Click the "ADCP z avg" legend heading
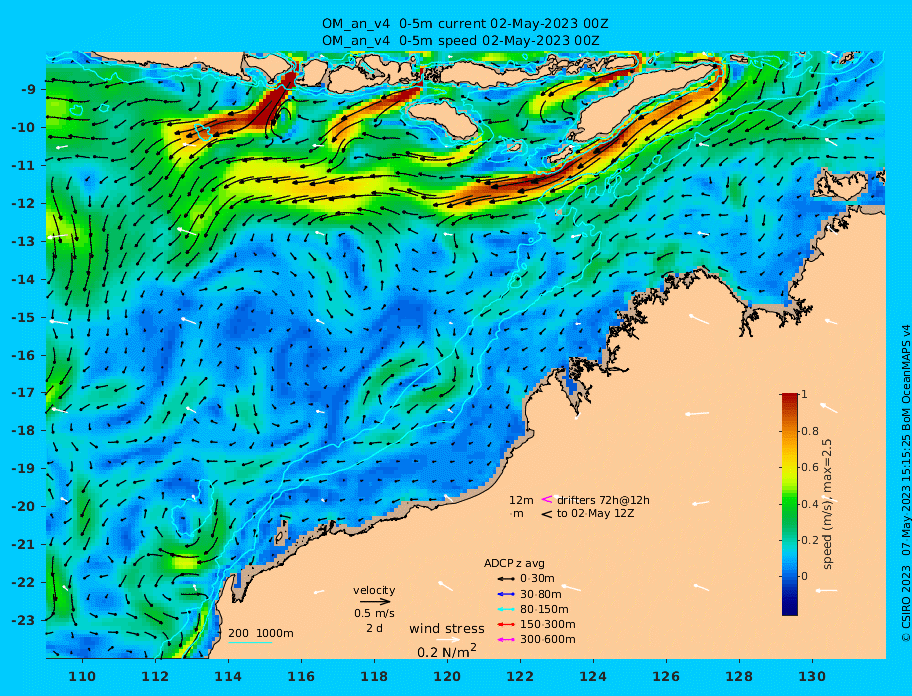The image size is (912, 696). point(514,563)
